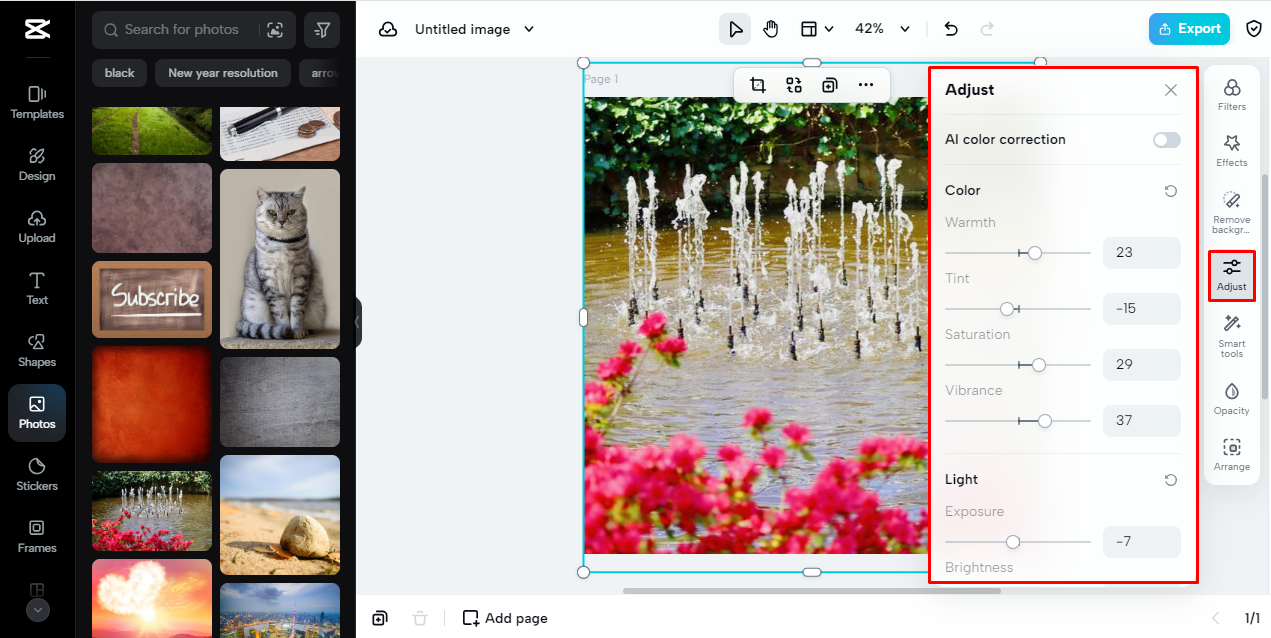Click the duplicate page icon at bottom
Viewport: 1271px width, 638px height.
[380, 618]
